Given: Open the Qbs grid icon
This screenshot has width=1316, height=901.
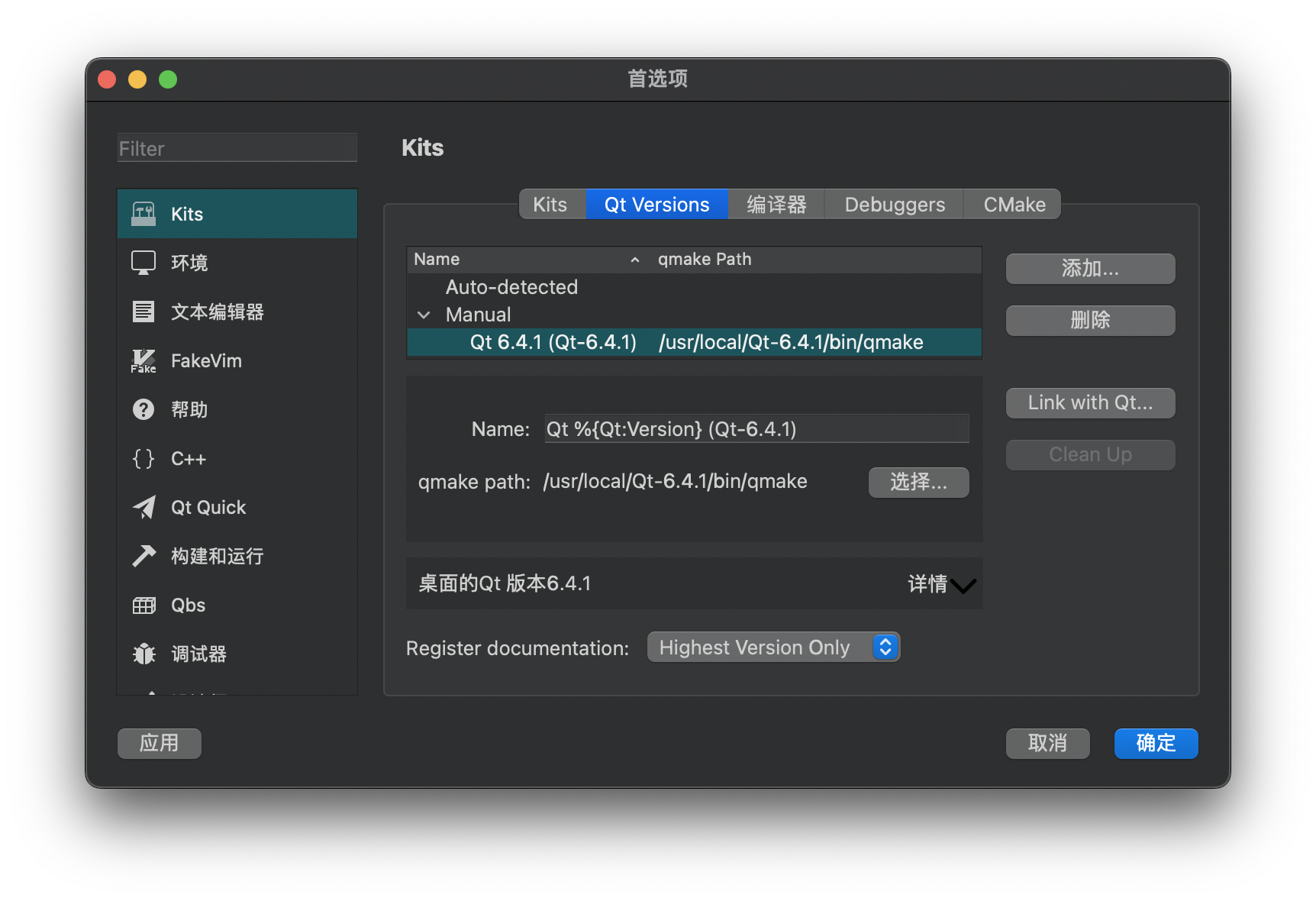Looking at the screenshot, I should (144, 605).
